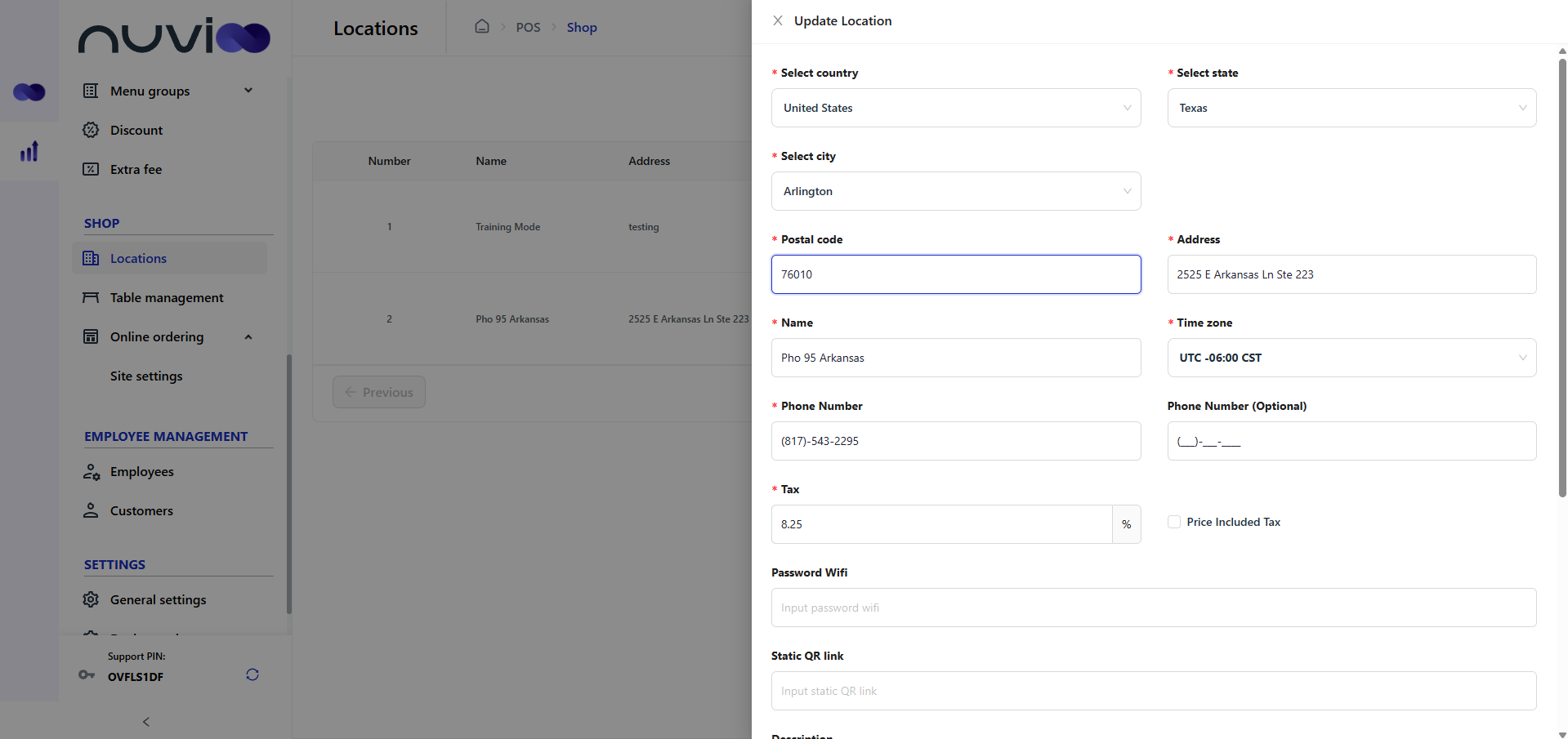Screen dimensions: 1568x739
Task: Click the Employees sidebar icon
Action: tap(91, 471)
